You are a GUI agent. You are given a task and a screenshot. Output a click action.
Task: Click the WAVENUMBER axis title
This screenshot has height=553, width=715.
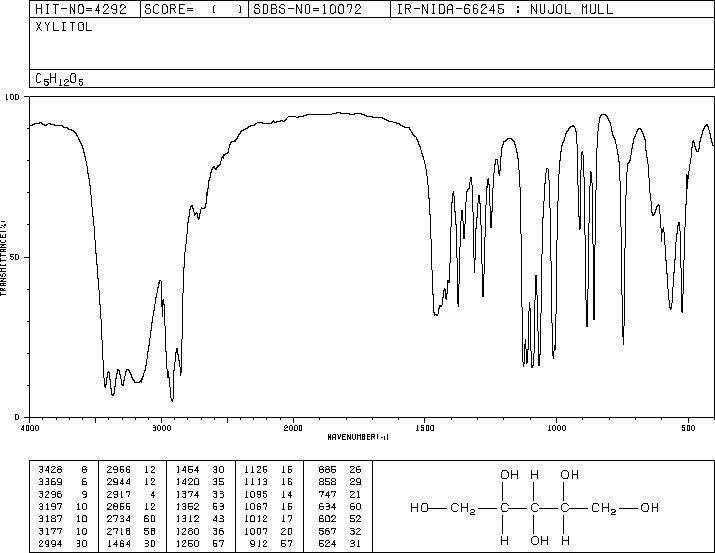(x=358, y=437)
